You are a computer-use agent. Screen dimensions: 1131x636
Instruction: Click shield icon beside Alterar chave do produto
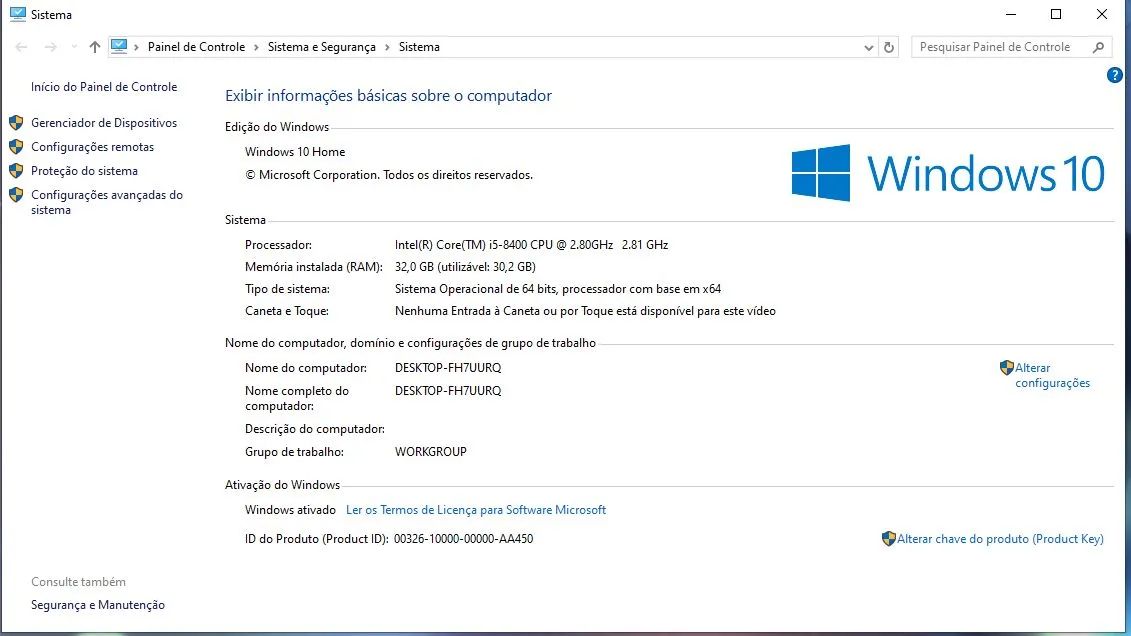[889, 539]
